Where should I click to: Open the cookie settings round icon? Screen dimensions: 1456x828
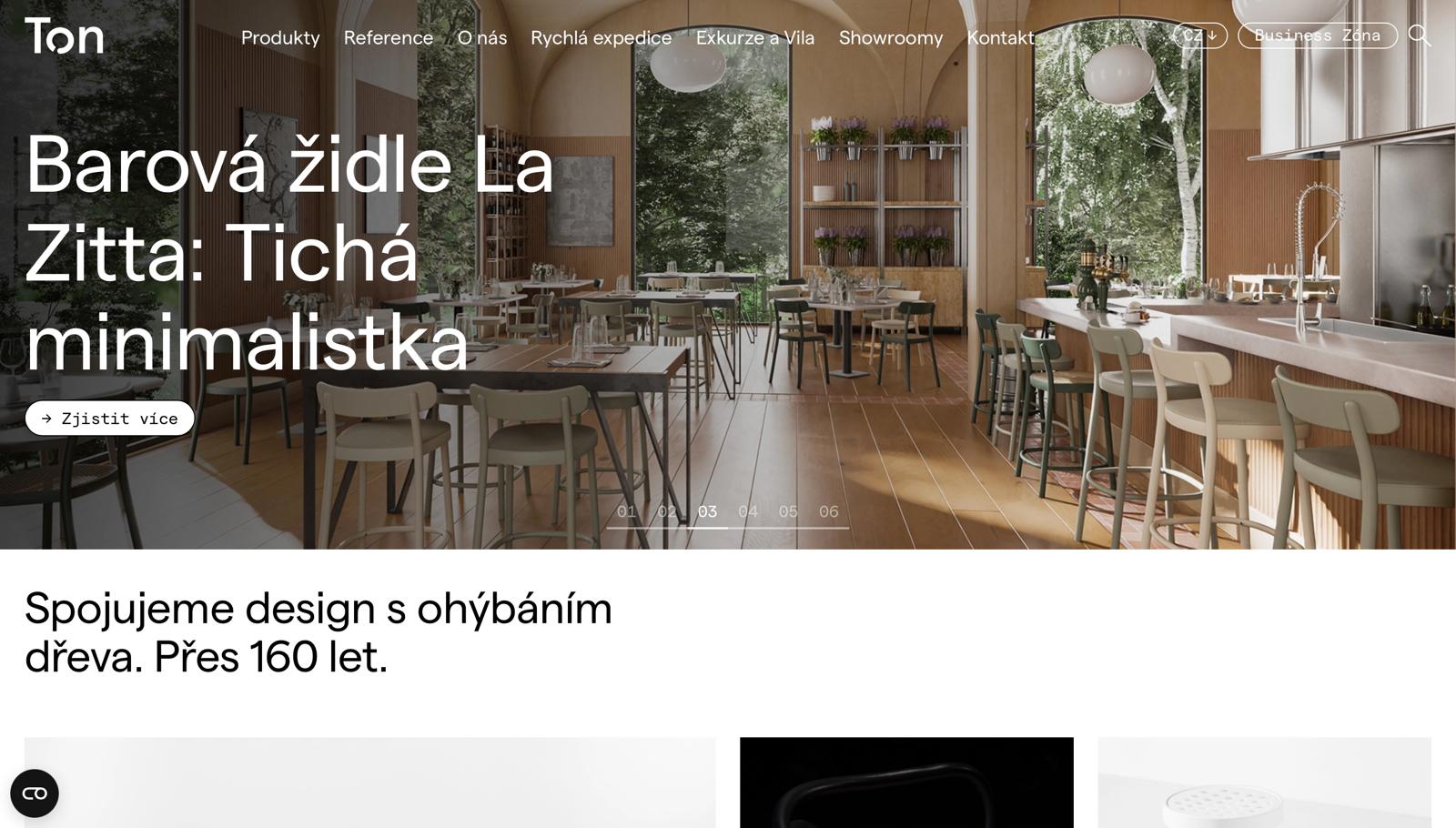[x=35, y=793]
